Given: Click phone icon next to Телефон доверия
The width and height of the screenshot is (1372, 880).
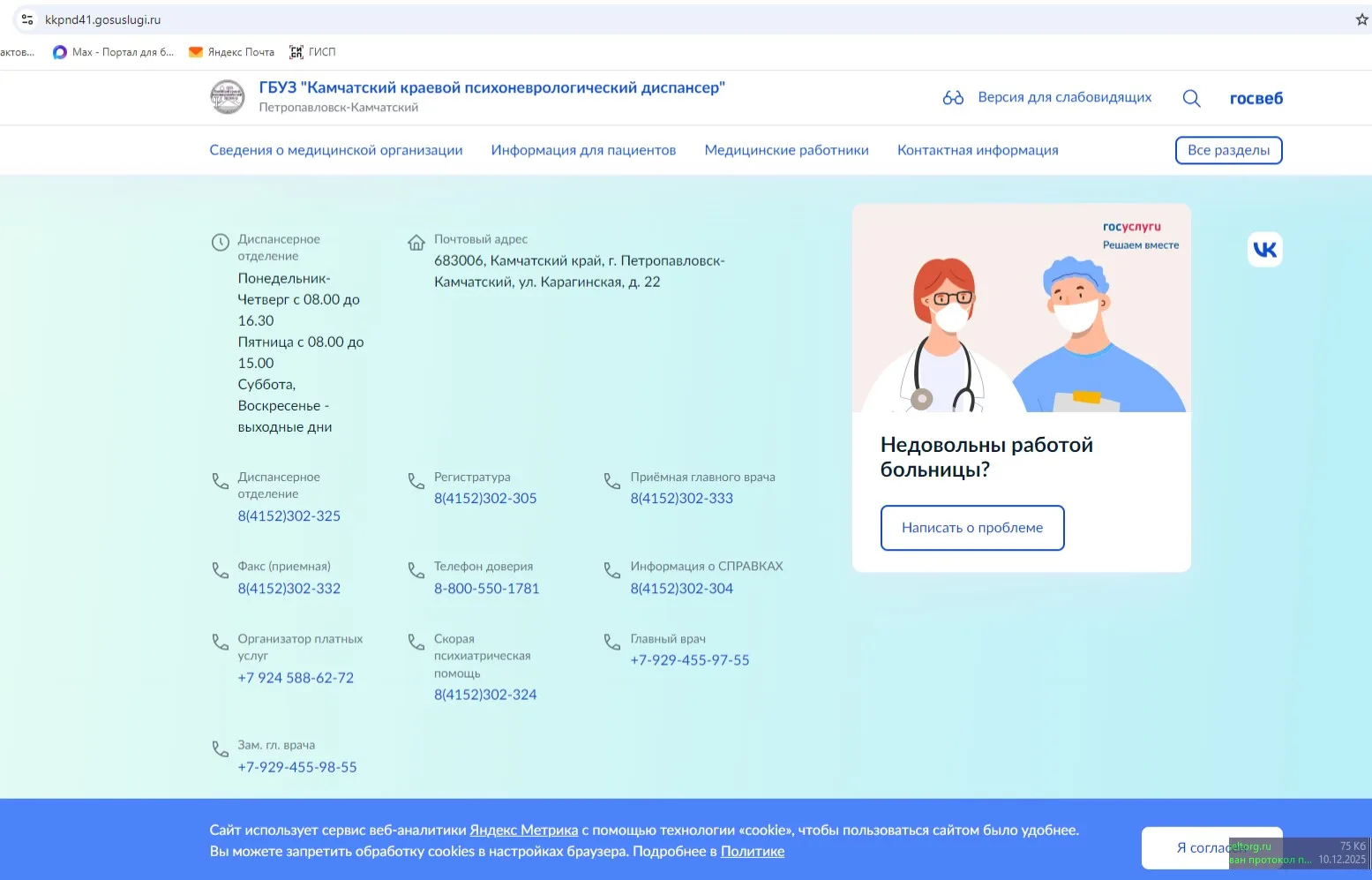Looking at the screenshot, I should point(416,570).
